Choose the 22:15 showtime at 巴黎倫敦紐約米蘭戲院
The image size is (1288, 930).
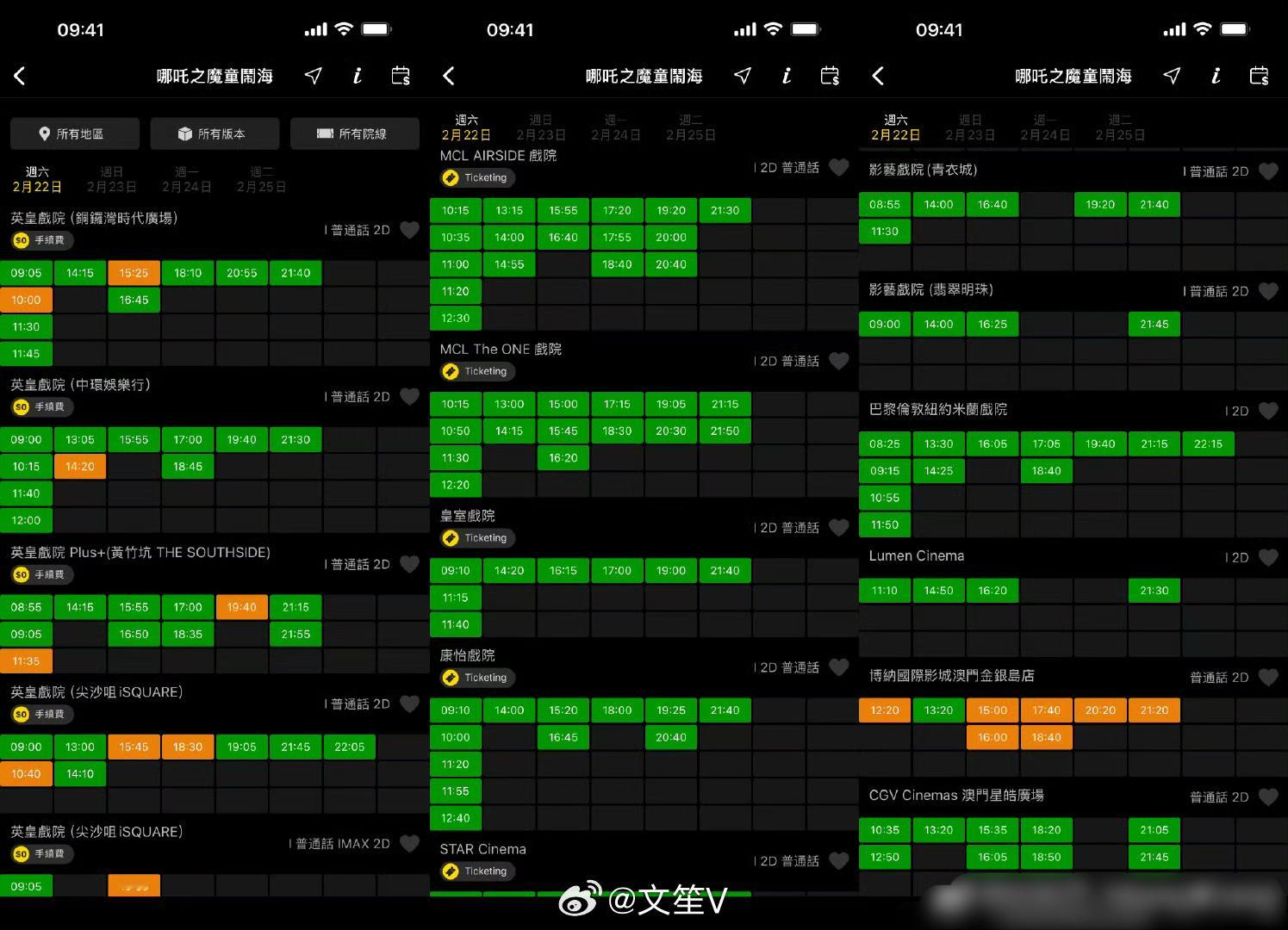[1208, 443]
